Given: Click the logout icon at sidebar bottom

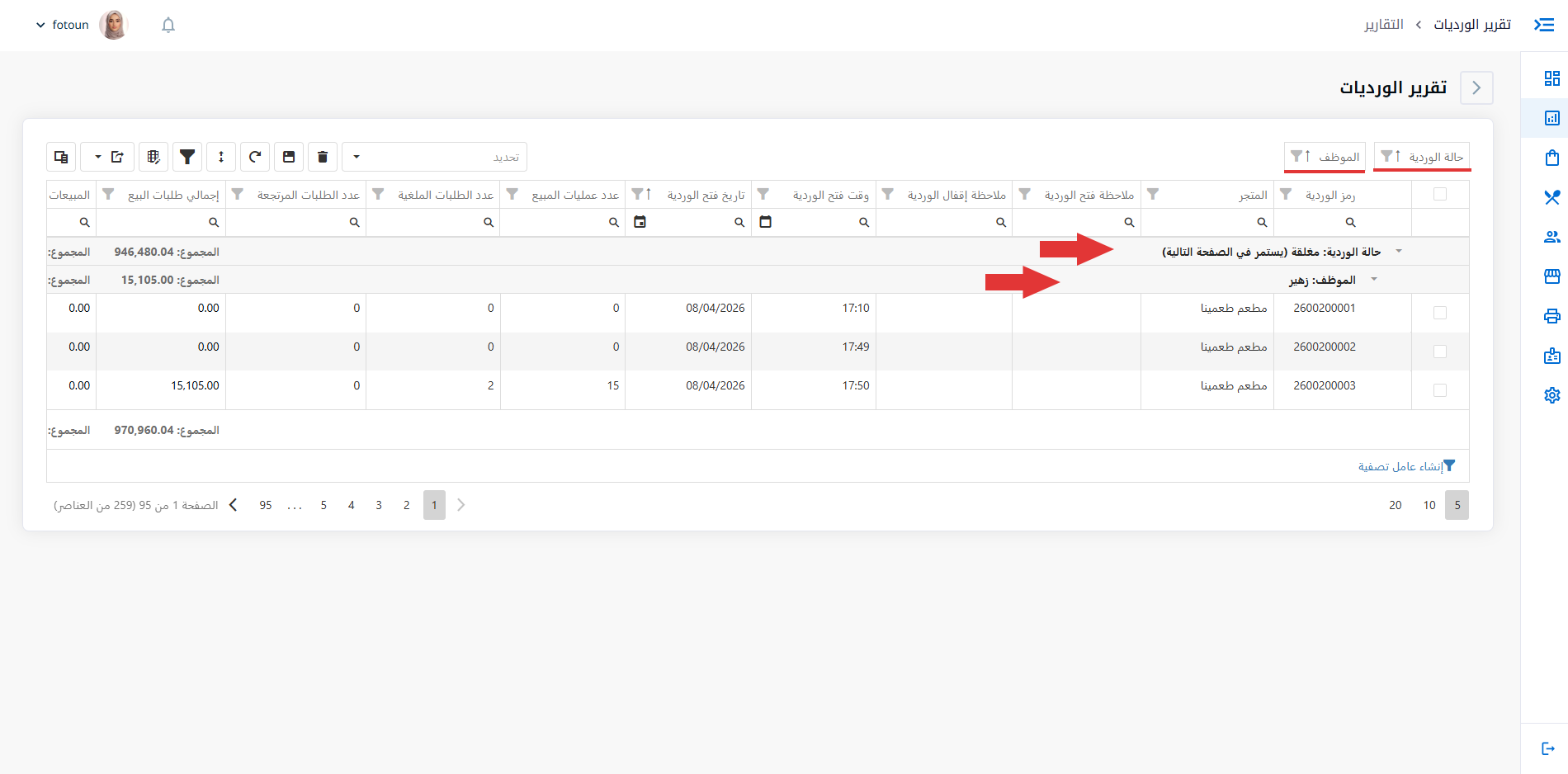Looking at the screenshot, I should 1548,748.
